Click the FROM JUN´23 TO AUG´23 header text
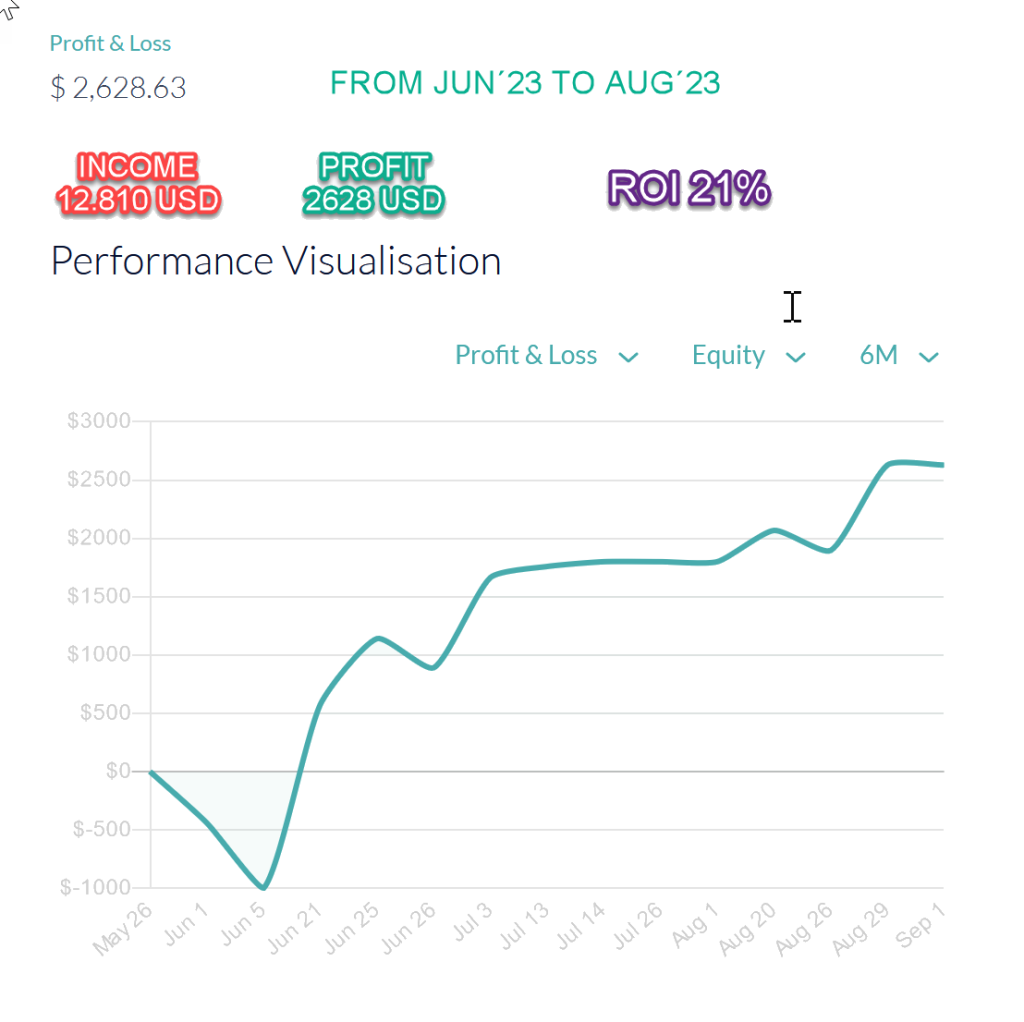Viewport: 1024px width, 1022px height. coord(525,83)
